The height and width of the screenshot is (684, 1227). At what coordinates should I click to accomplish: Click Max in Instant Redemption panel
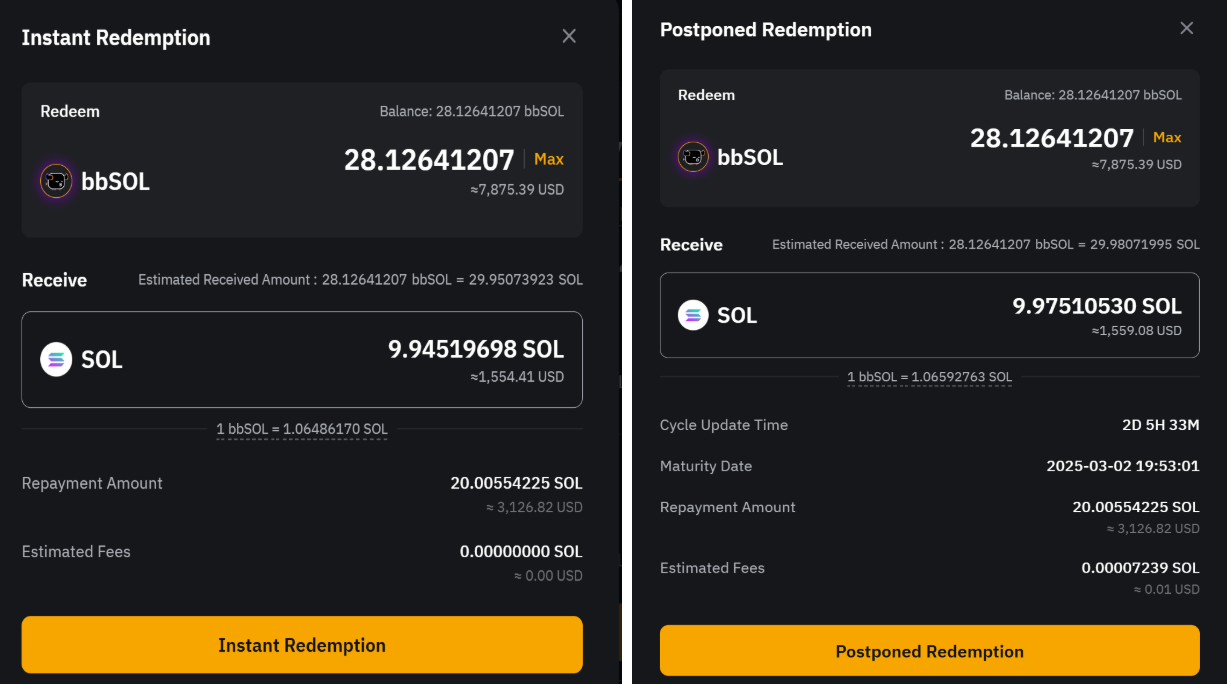tap(549, 159)
